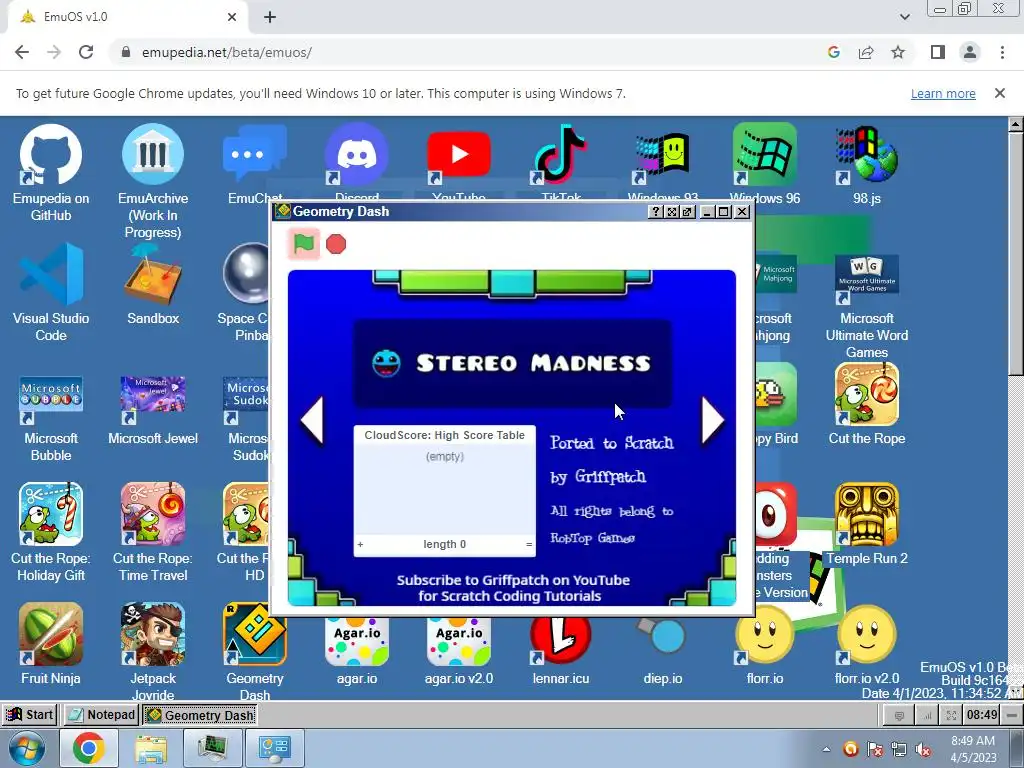Dismiss the Chrome update infobar

1000,93
